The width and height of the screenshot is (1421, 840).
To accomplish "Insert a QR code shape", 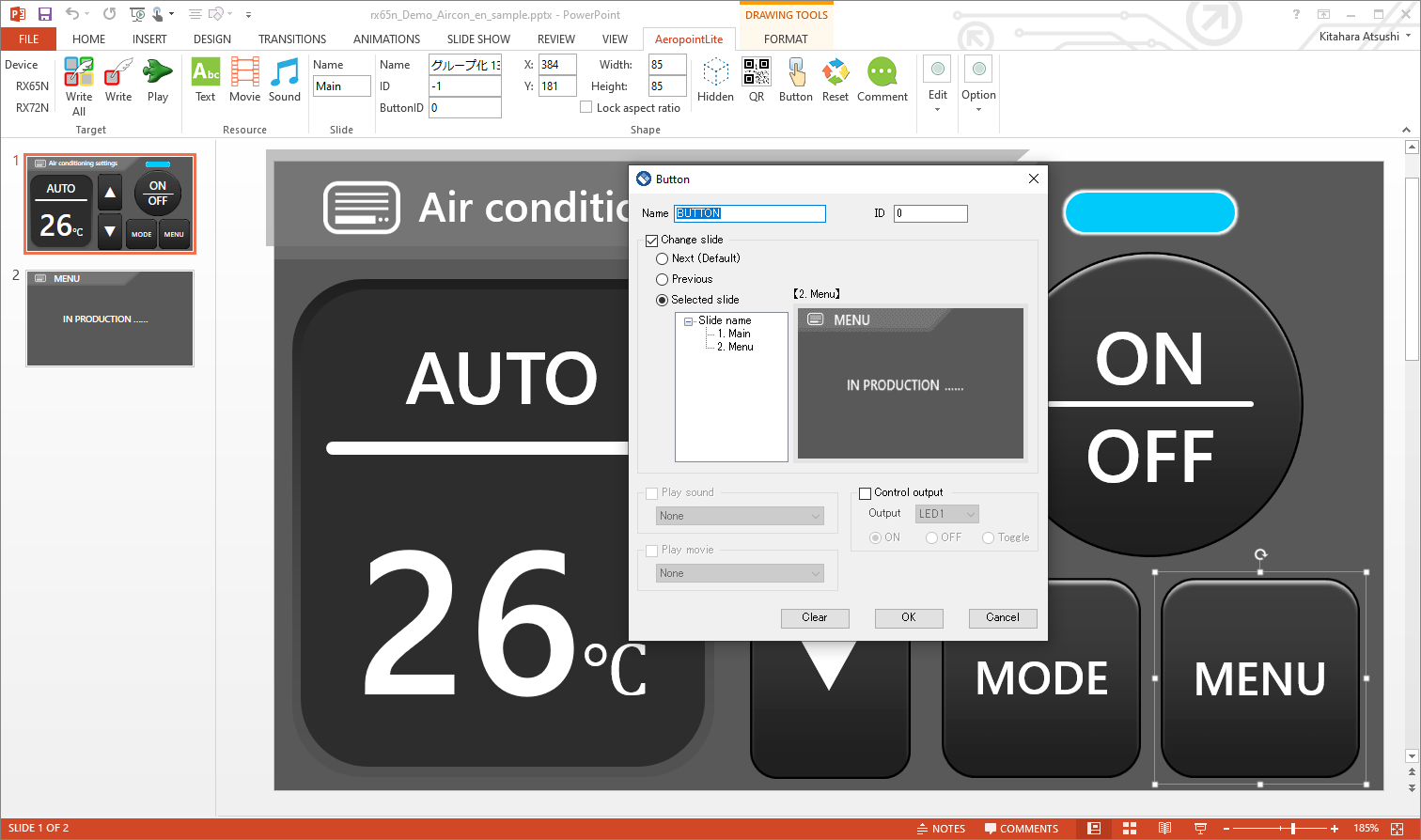I will (757, 73).
